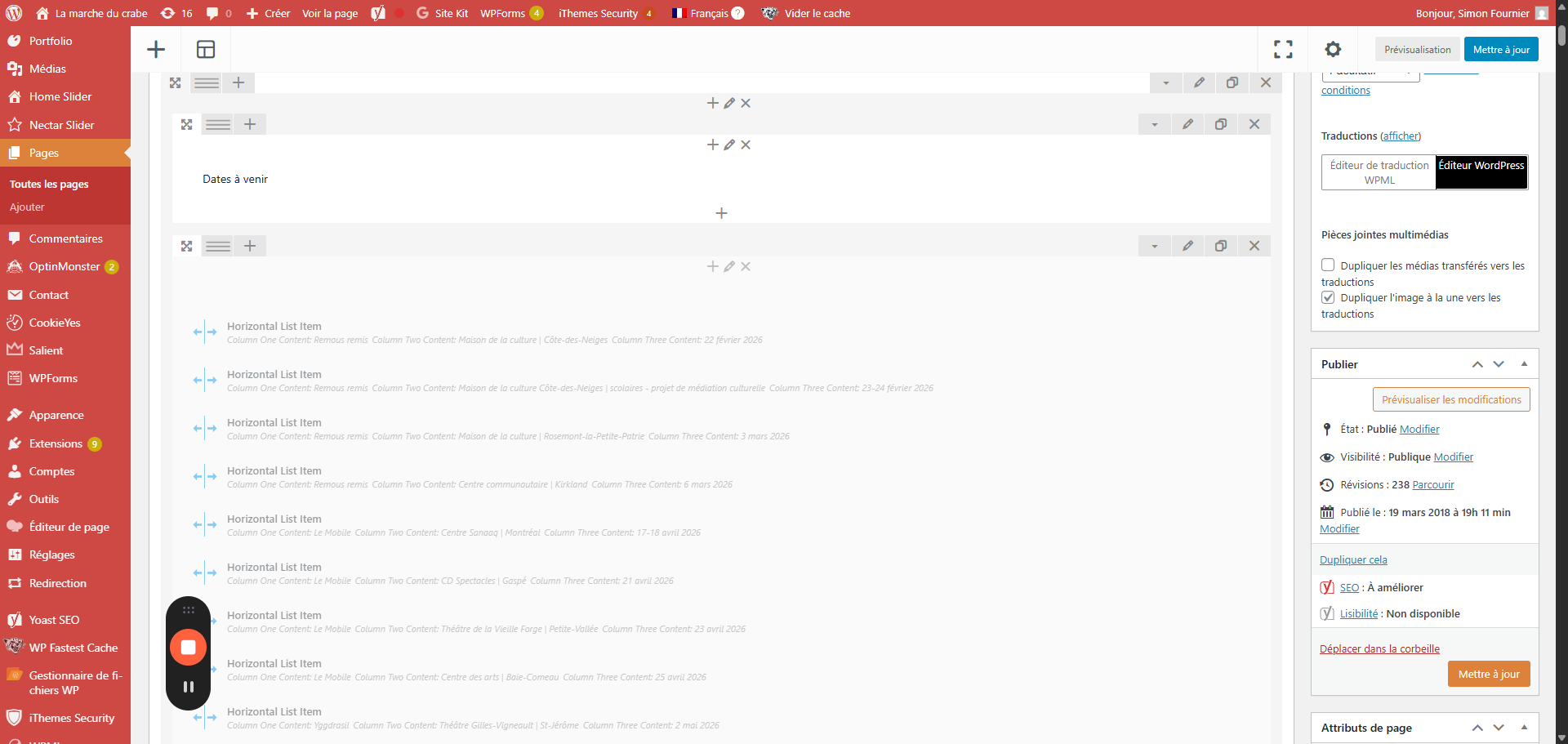The width and height of the screenshot is (1568, 744).
Task: Clone the row containing Dates à venir
Action: [1221, 124]
